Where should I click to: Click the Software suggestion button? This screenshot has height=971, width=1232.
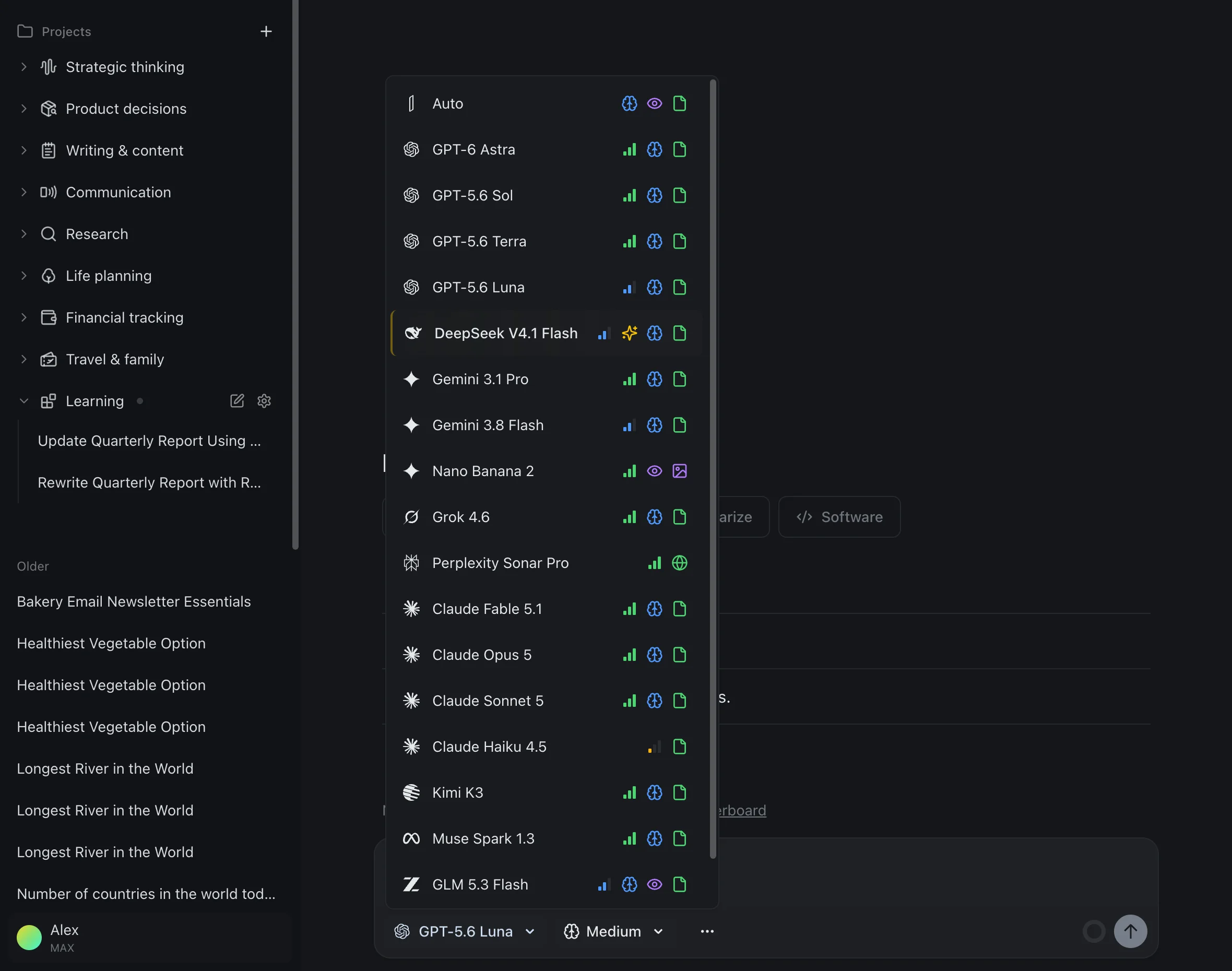pos(839,517)
